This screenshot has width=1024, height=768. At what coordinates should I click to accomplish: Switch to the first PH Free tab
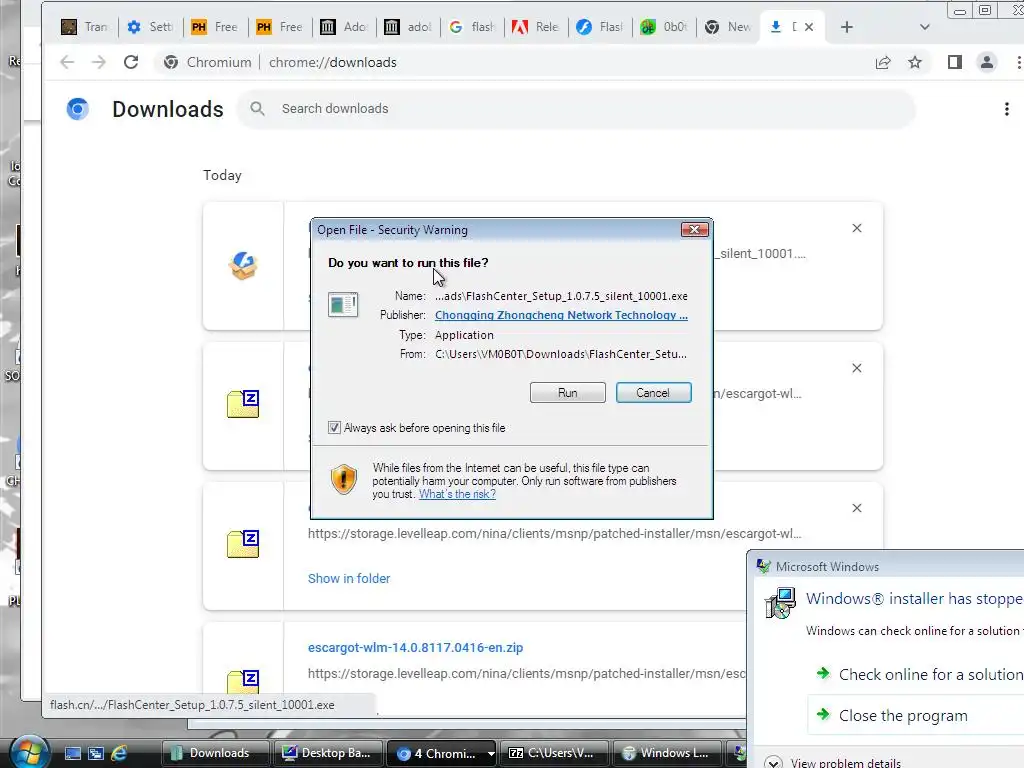tap(215, 27)
